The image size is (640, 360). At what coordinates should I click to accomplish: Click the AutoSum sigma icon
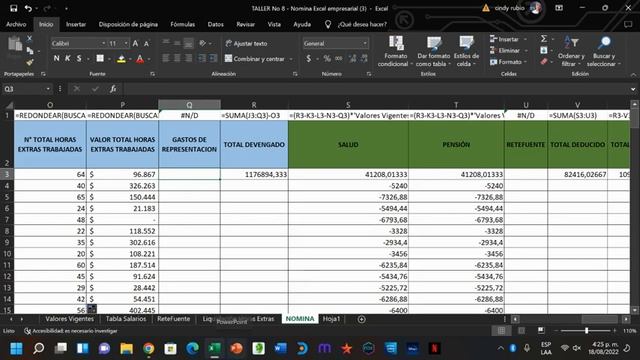[544, 39]
